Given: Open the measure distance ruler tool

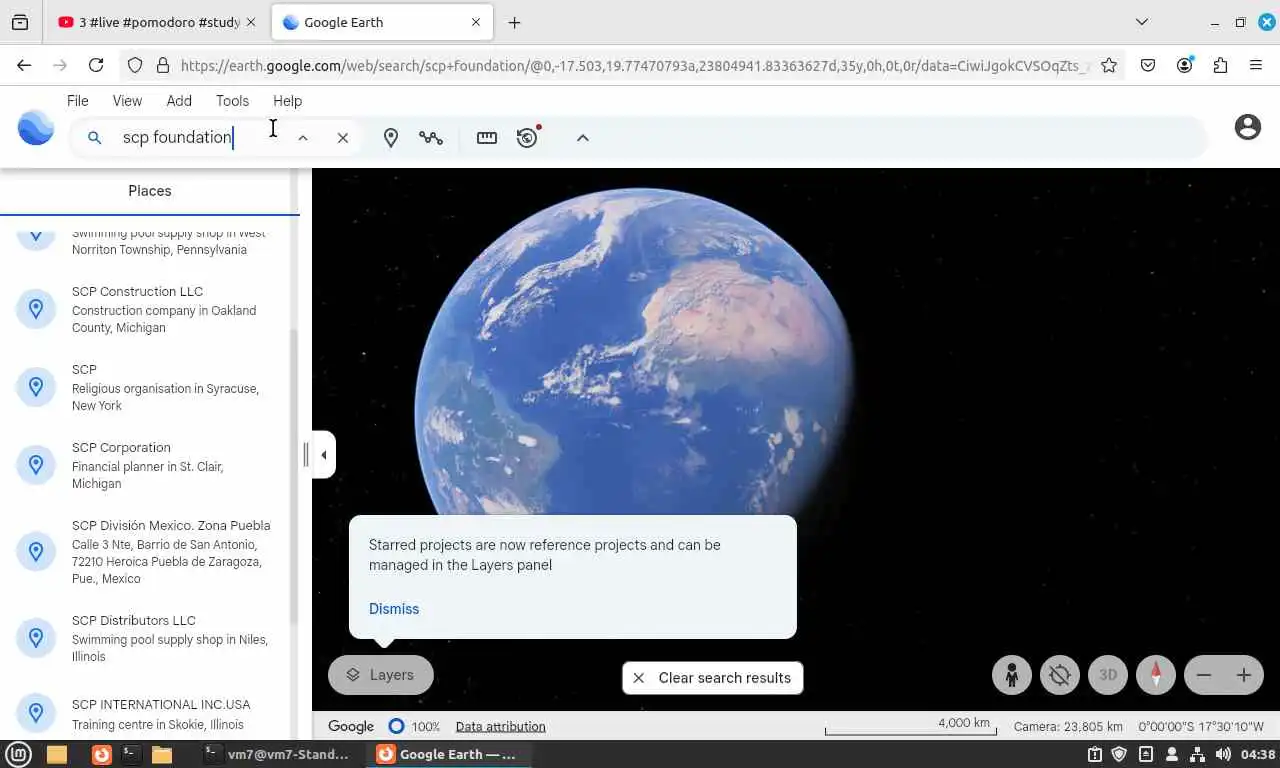Looking at the screenshot, I should click(x=487, y=138).
